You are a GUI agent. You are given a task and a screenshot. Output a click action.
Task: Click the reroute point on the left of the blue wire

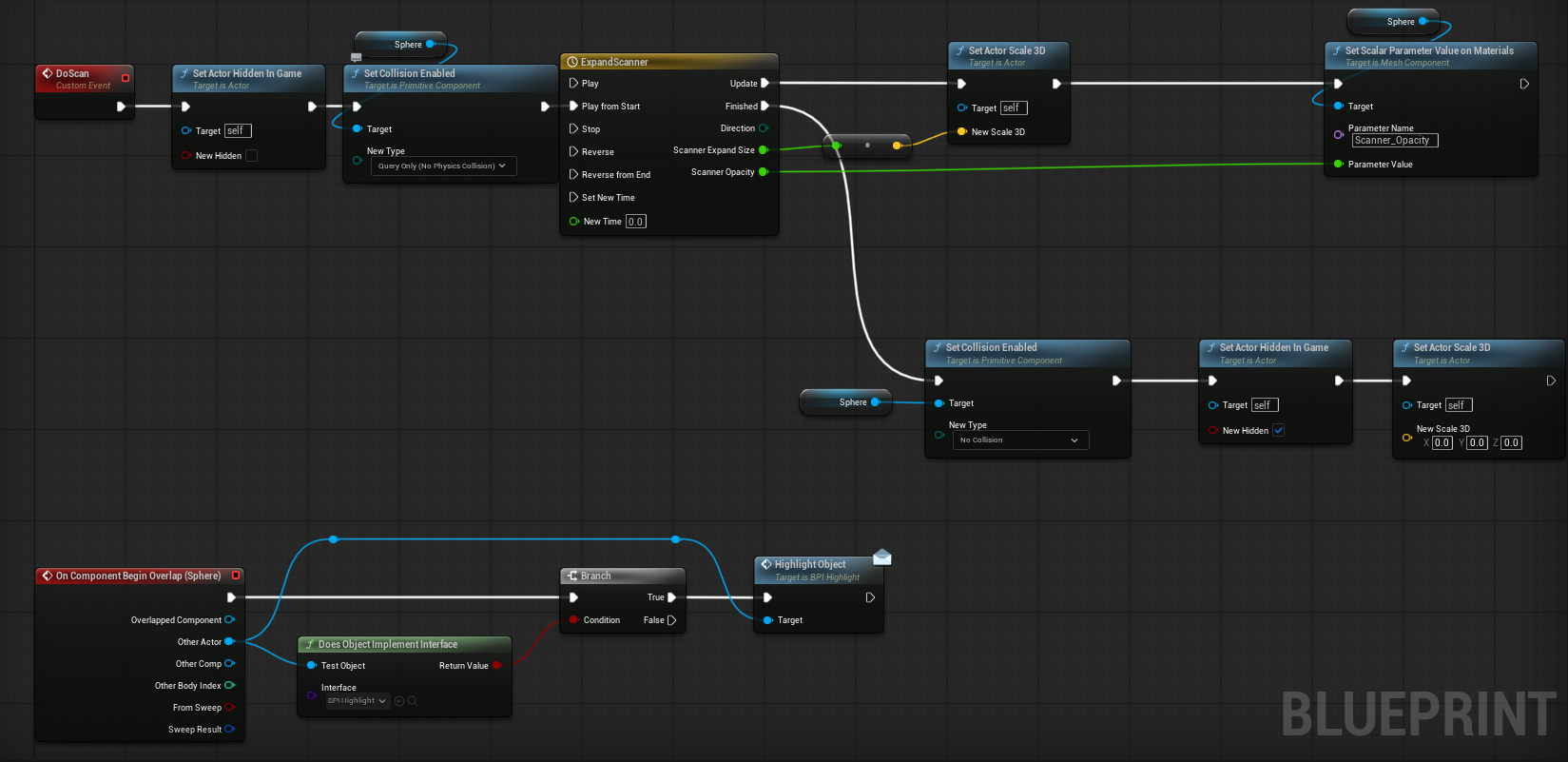pyautogui.click(x=334, y=539)
